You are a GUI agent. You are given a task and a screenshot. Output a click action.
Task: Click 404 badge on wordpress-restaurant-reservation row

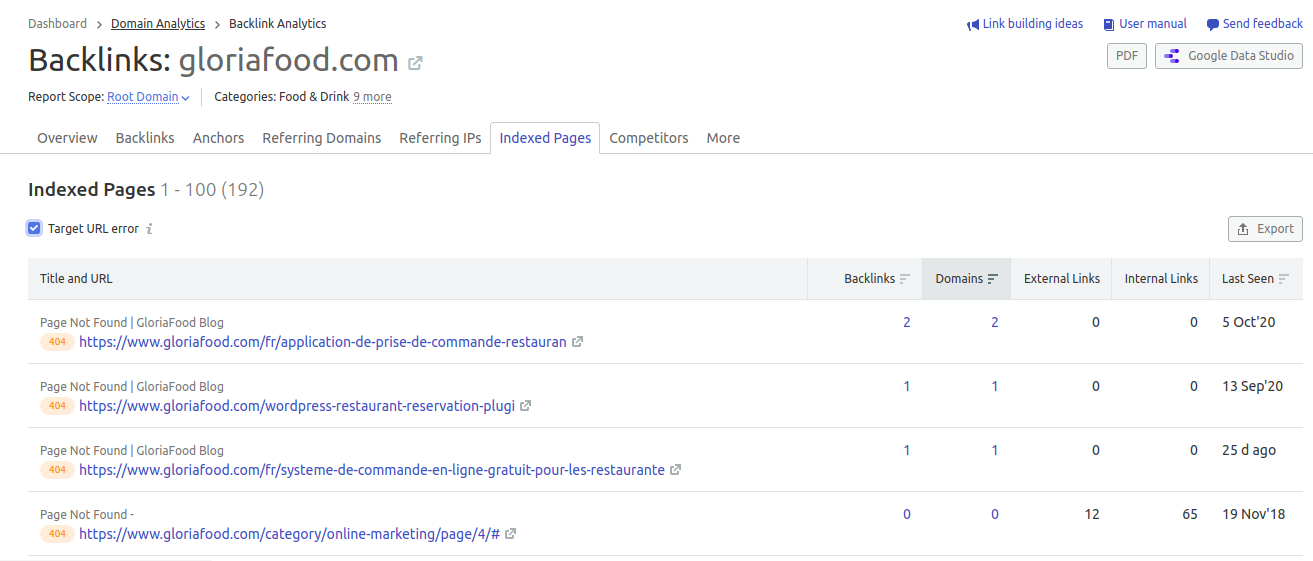click(x=57, y=406)
